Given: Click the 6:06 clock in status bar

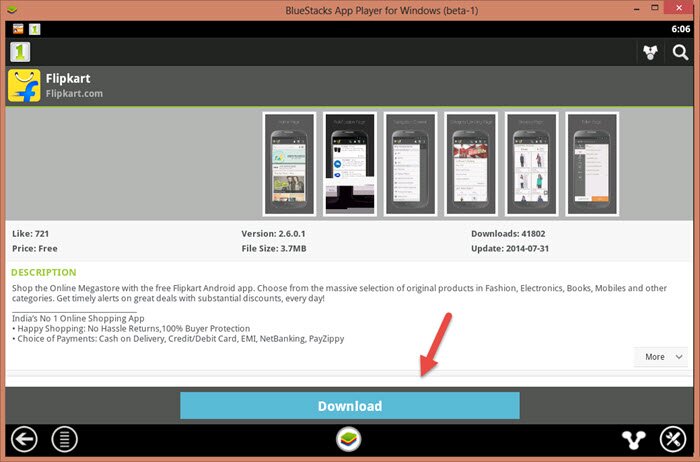Looking at the screenshot, I should pyautogui.click(x=681, y=29).
